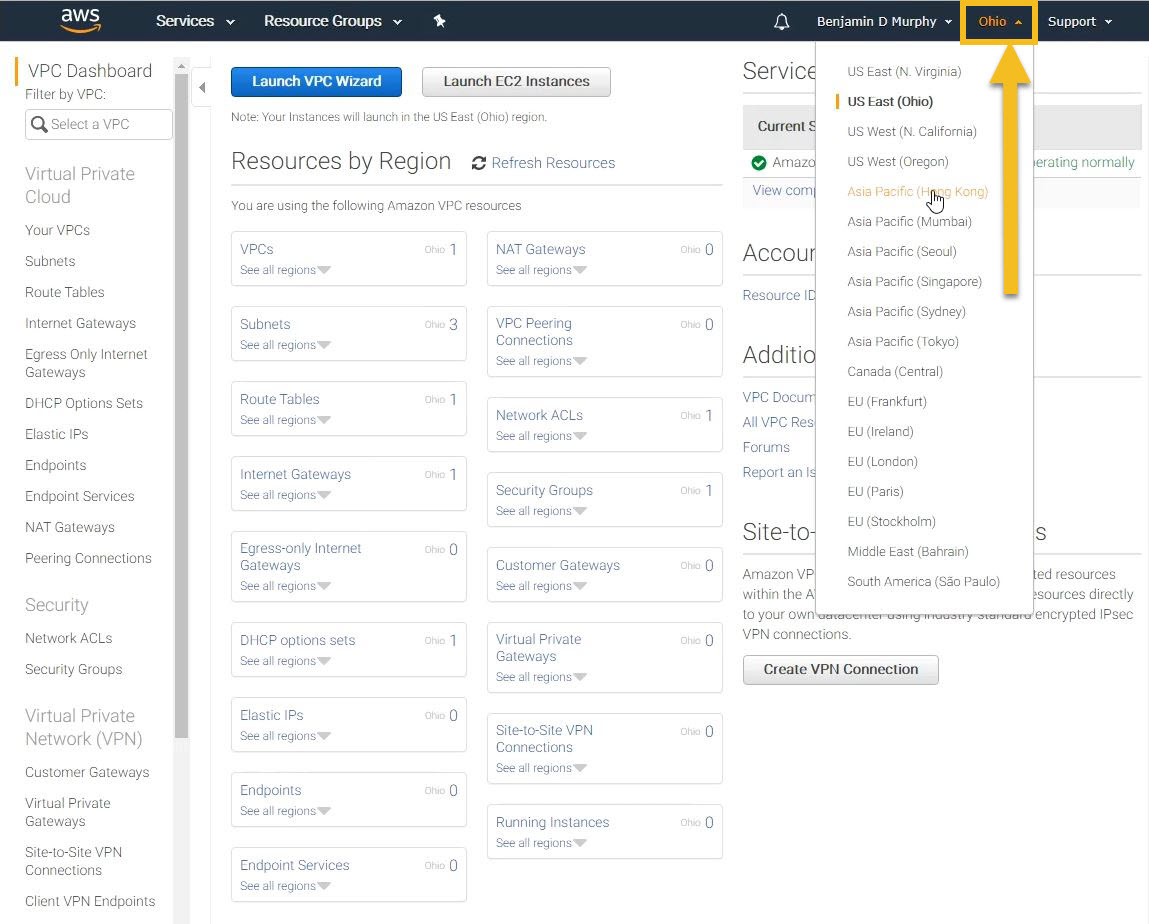This screenshot has width=1149, height=924.
Task: Open Customer Gateways resource card link
Action: (x=558, y=566)
